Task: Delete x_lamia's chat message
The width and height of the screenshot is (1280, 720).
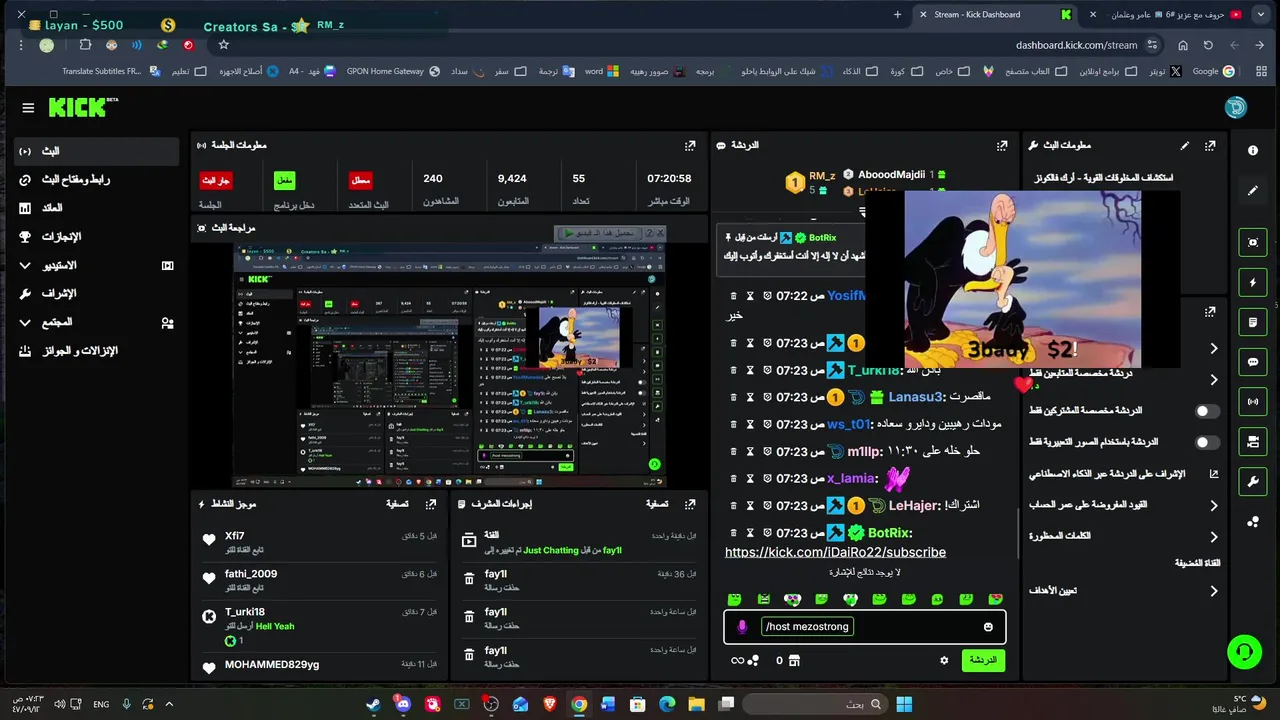Action: [x=733, y=479]
